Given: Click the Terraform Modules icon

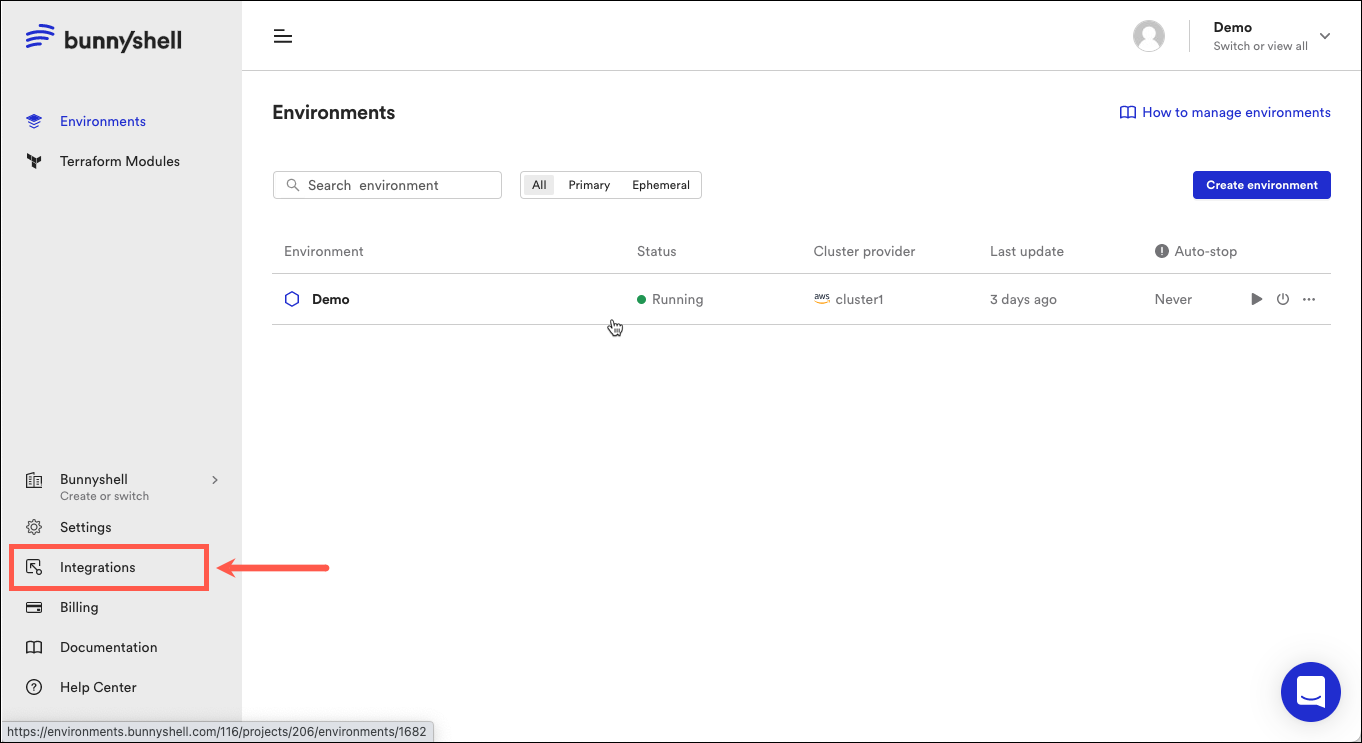Looking at the screenshot, I should click(34, 161).
